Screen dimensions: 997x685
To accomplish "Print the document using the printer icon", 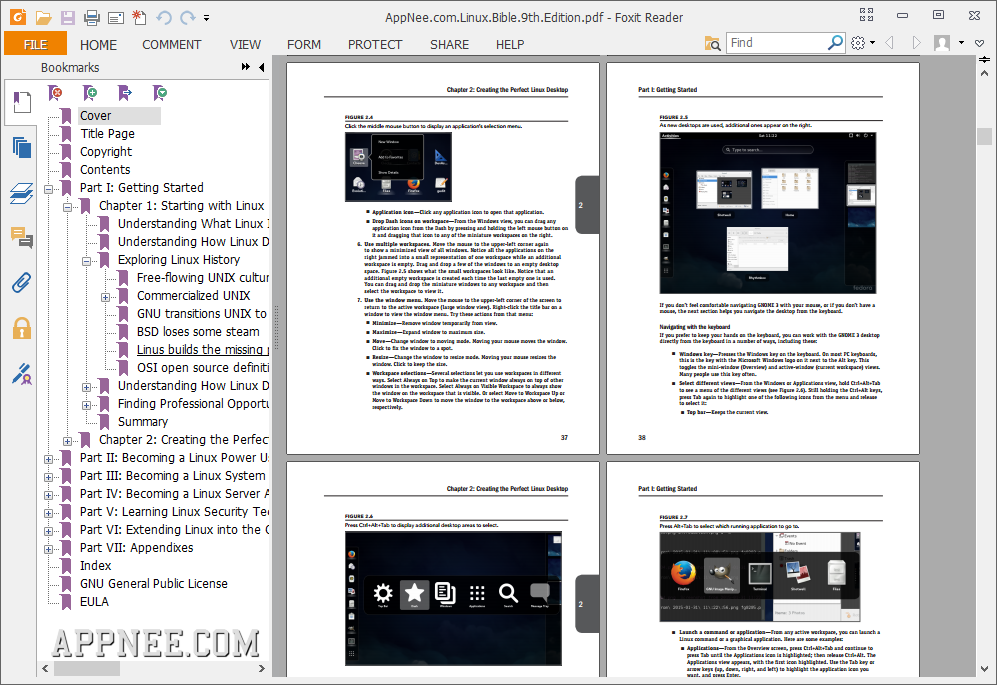I will (x=92, y=17).
